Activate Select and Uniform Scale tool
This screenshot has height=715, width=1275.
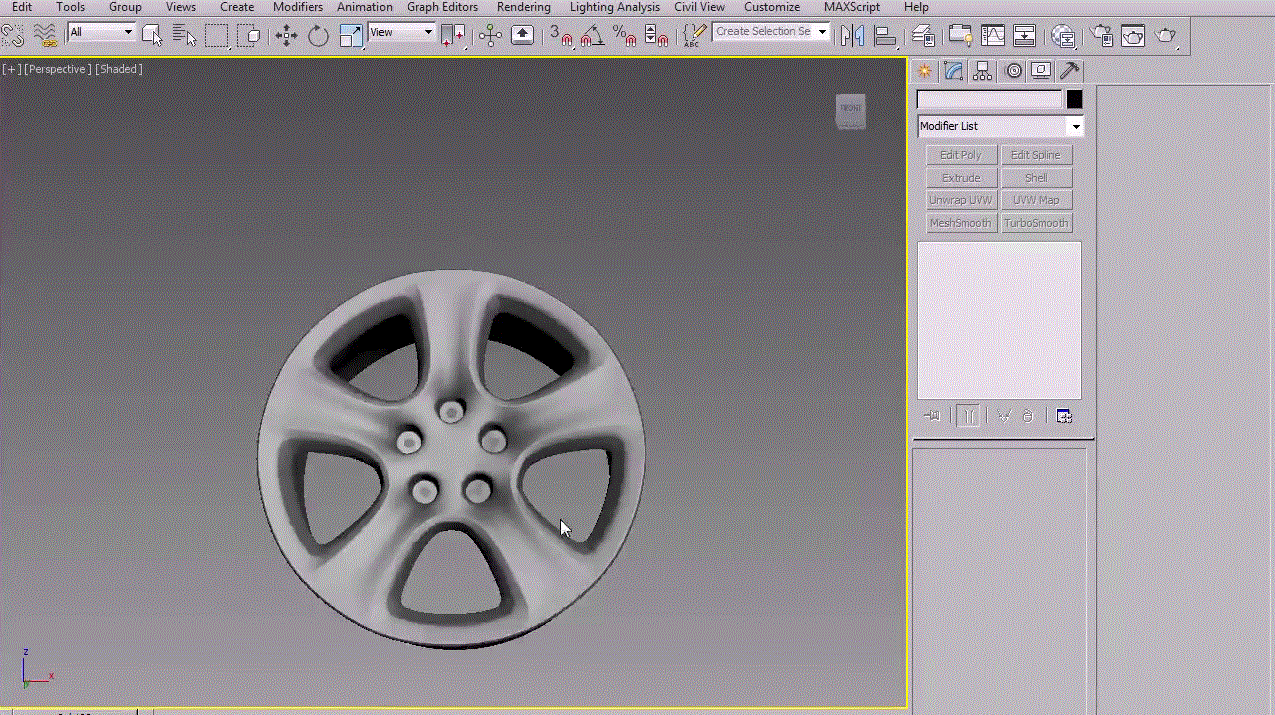click(351, 36)
